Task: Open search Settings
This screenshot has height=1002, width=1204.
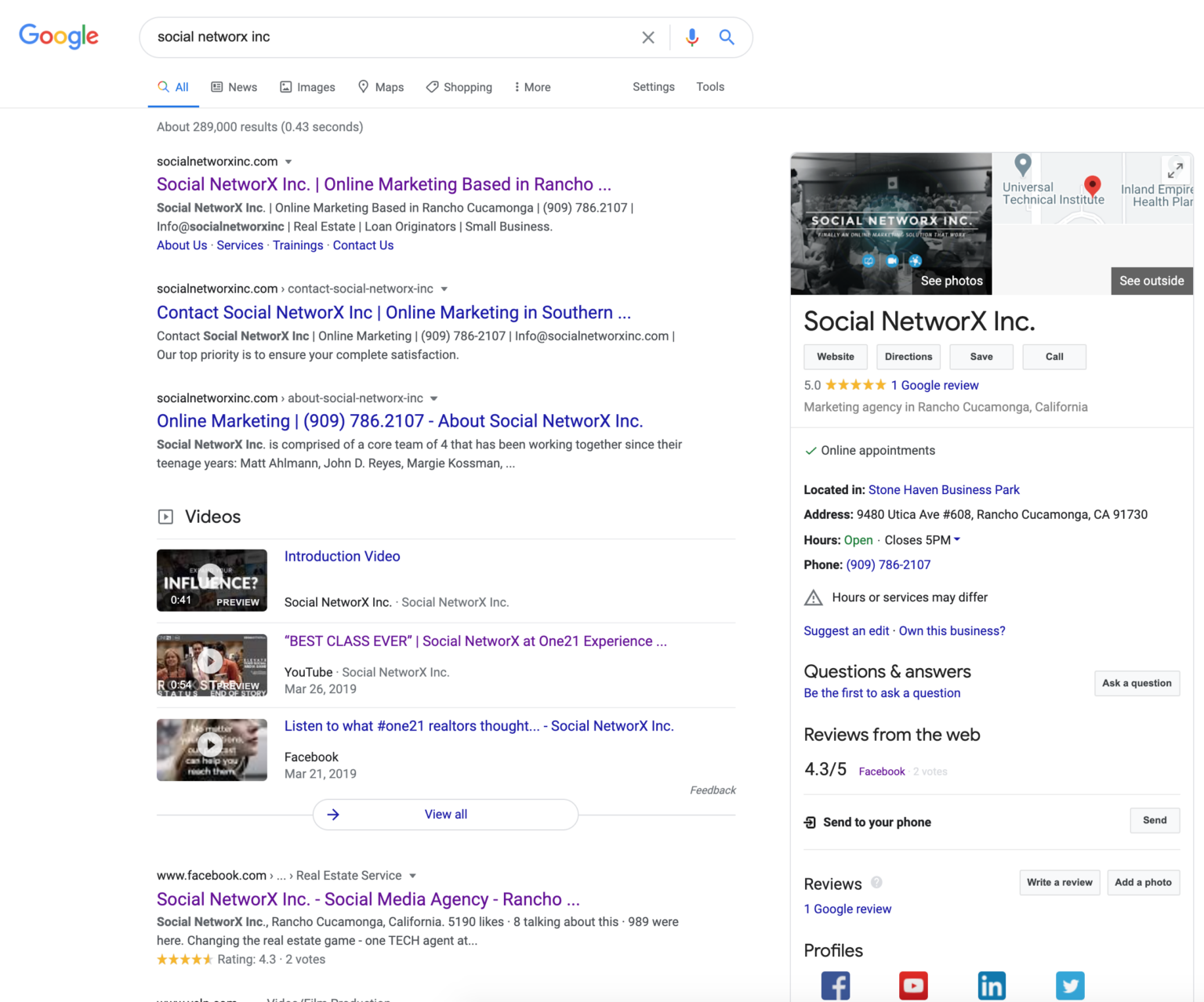Action: point(654,87)
